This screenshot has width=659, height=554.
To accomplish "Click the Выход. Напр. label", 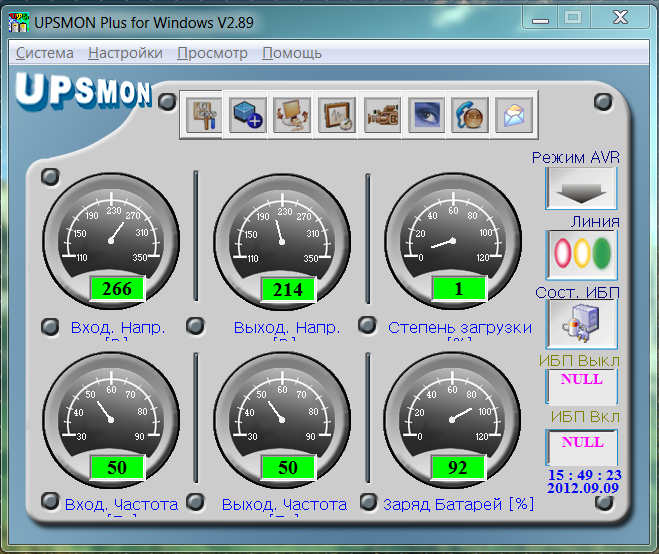I will click(287, 327).
